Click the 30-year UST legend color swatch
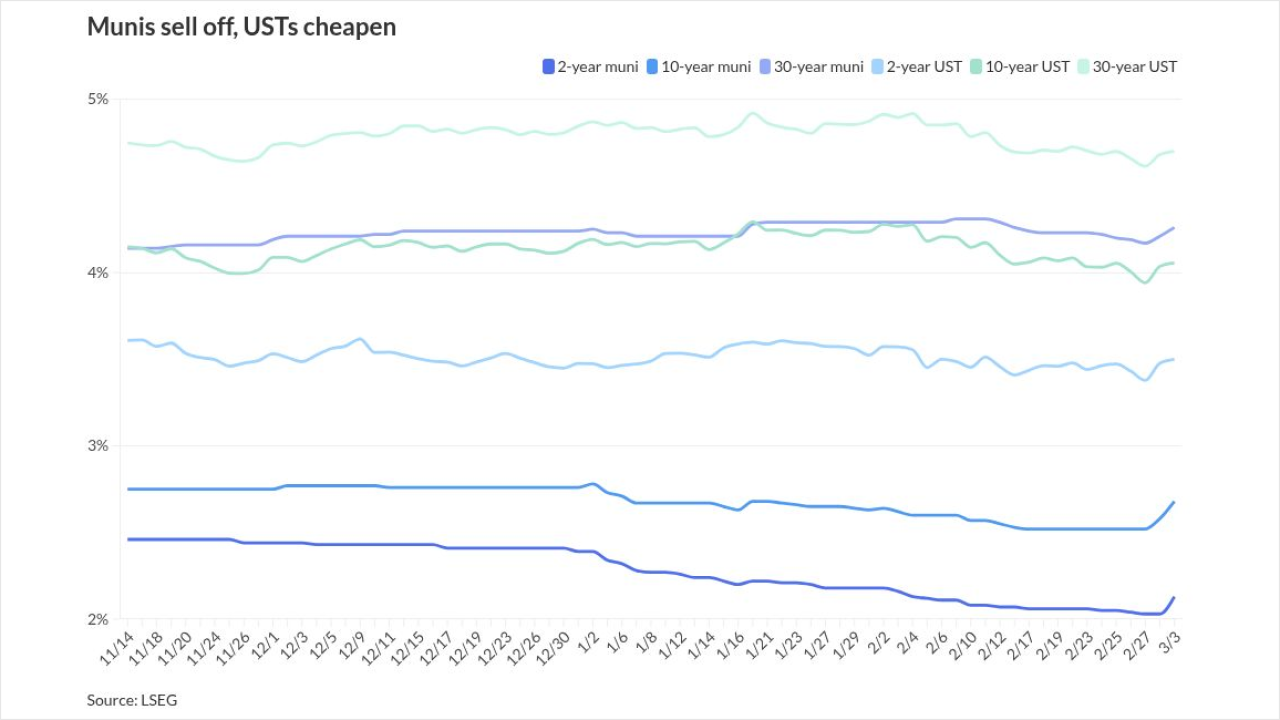Screen dimensions: 1280x720 point(1083,67)
